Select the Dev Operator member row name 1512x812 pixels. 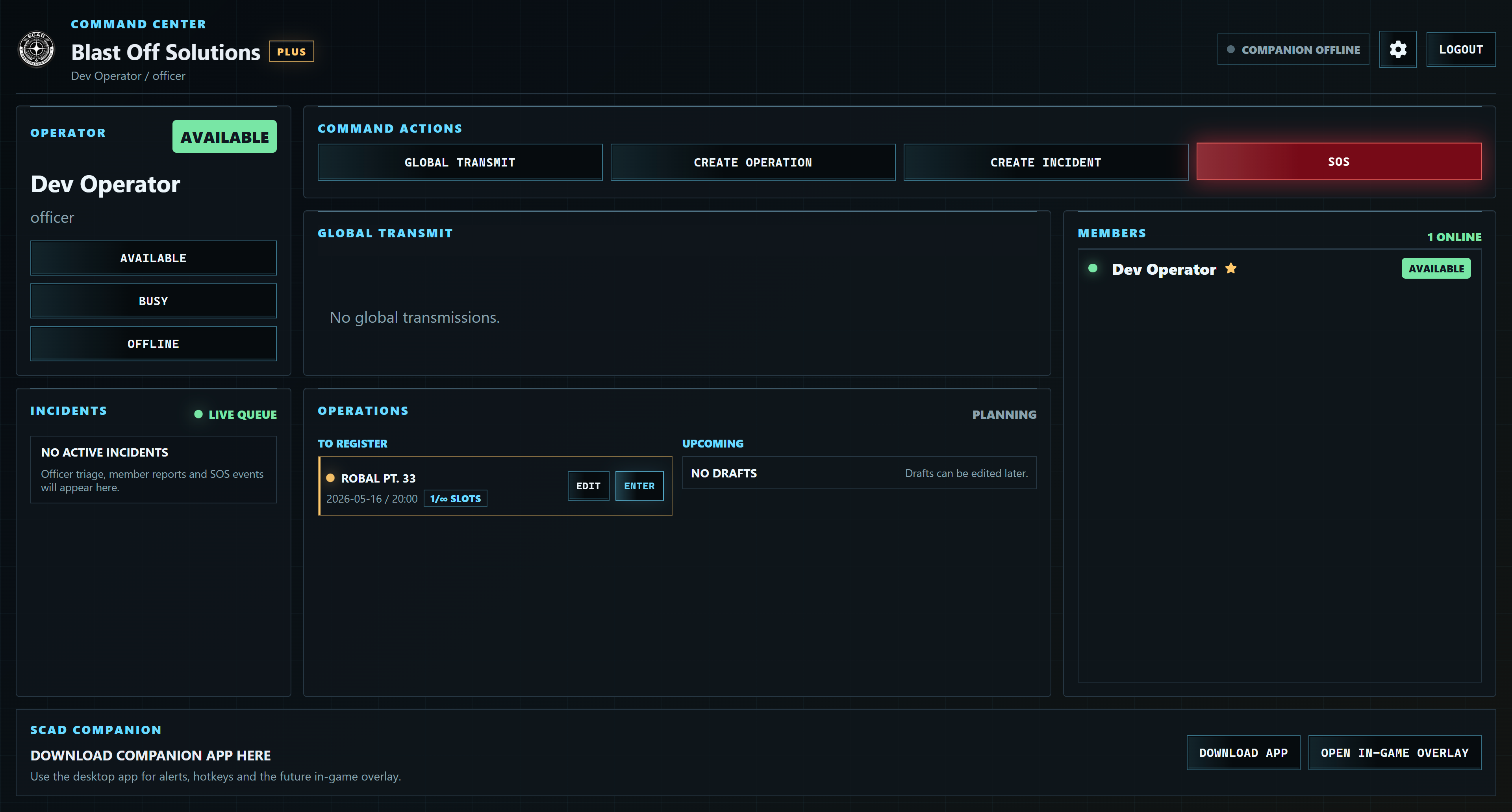click(x=1164, y=269)
